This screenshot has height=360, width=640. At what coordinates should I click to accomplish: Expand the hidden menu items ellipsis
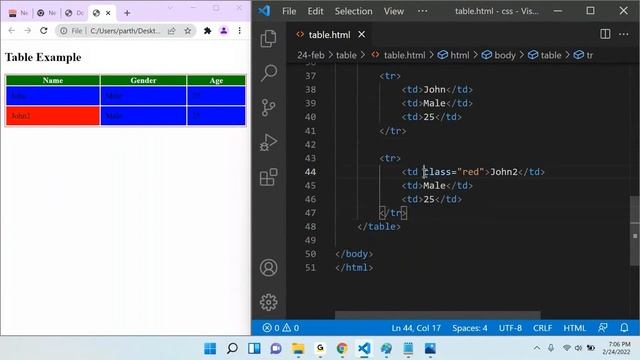[422, 11]
